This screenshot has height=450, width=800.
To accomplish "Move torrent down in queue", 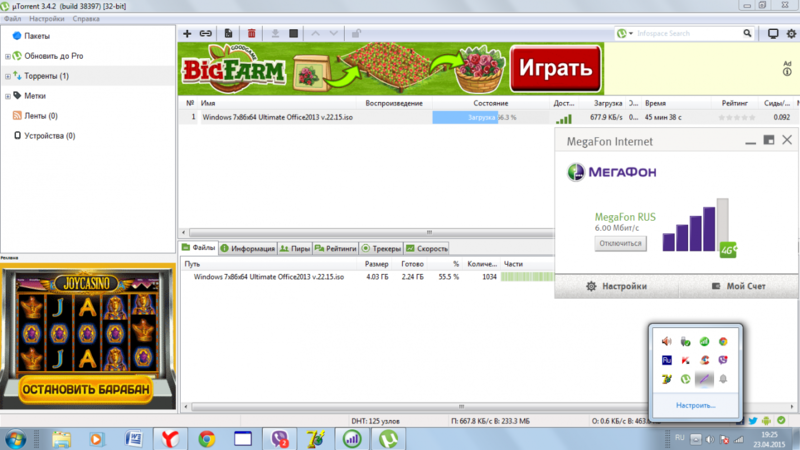I will tap(334, 34).
